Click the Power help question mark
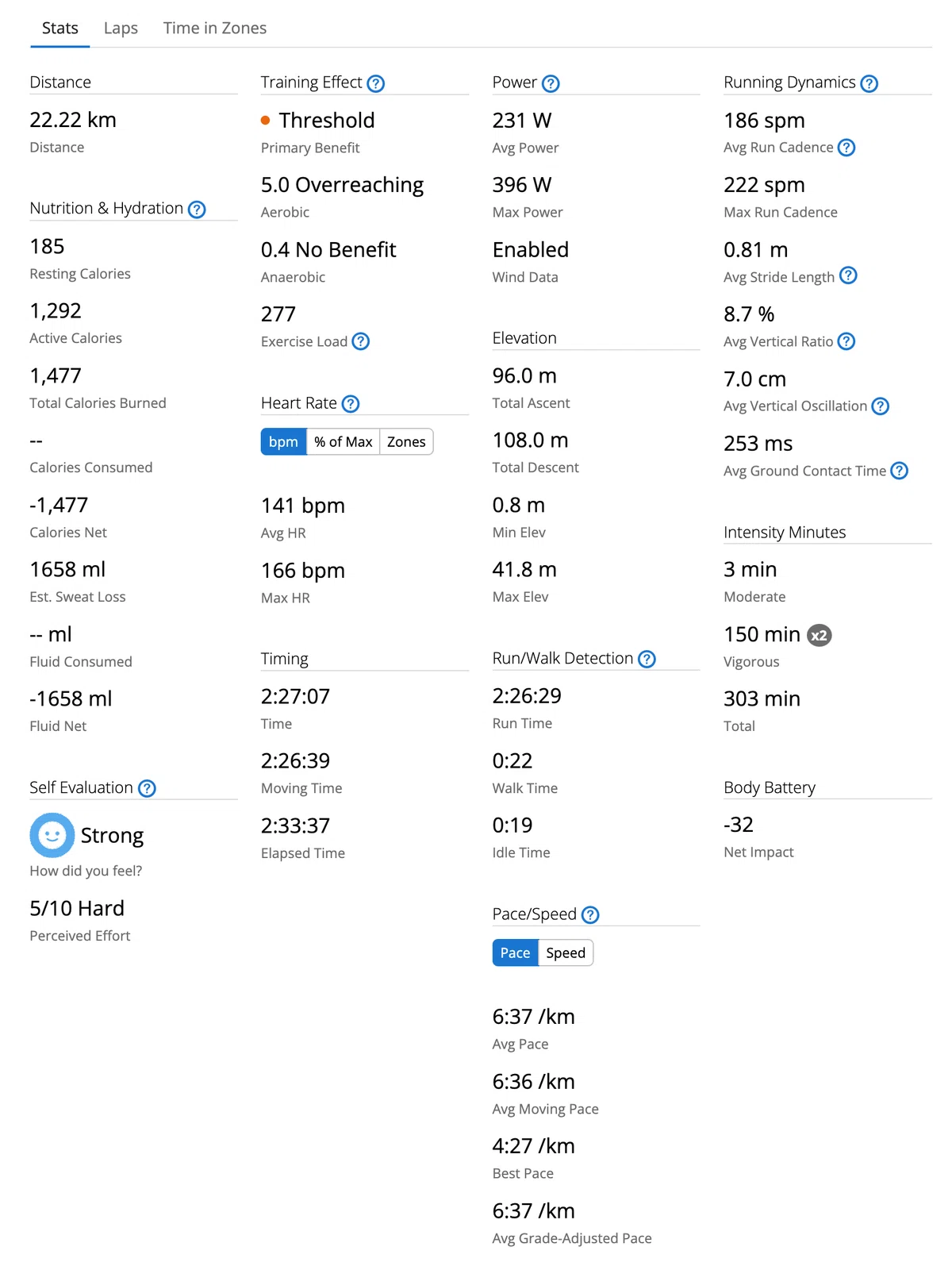The width and height of the screenshot is (952, 1266). [x=551, y=83]
